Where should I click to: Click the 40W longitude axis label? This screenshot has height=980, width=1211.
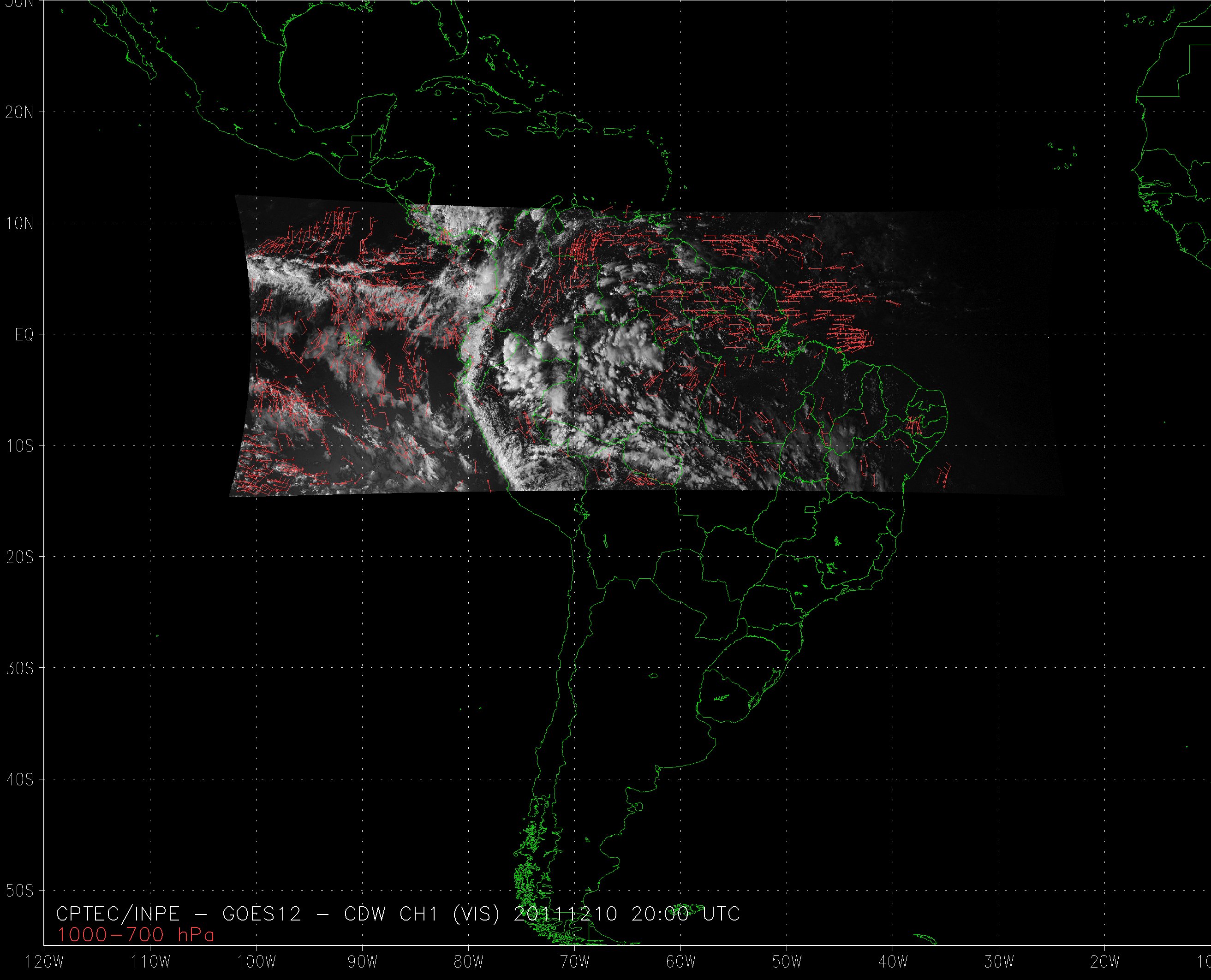click(893, 962)
